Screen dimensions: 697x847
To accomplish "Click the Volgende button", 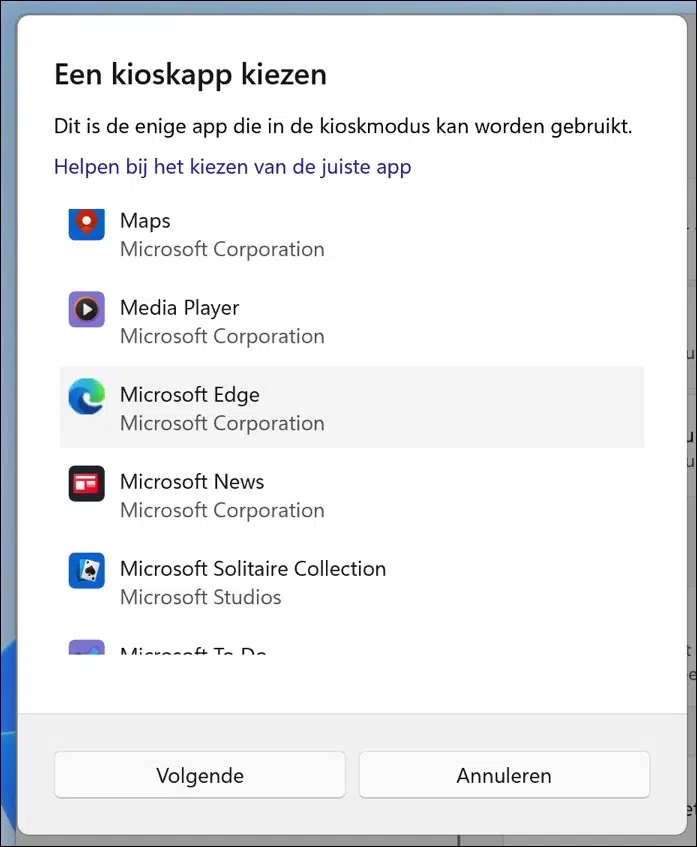I will coord(200,775).
